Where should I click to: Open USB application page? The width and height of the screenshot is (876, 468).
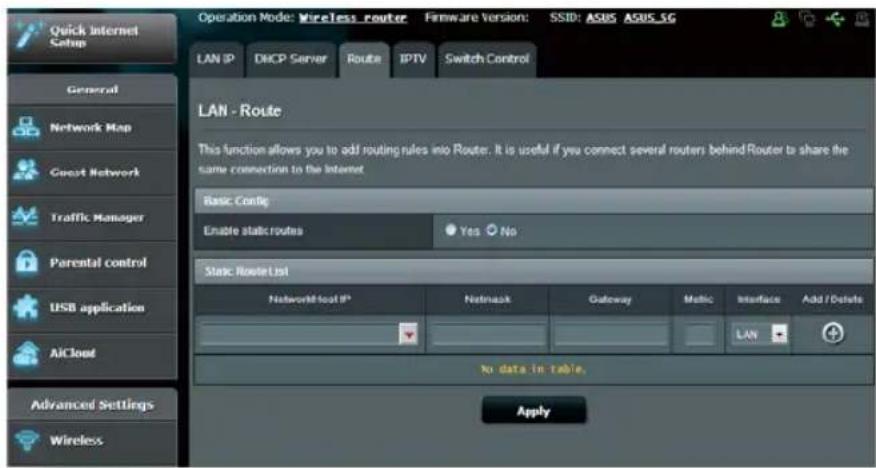(x=93, y=308)
